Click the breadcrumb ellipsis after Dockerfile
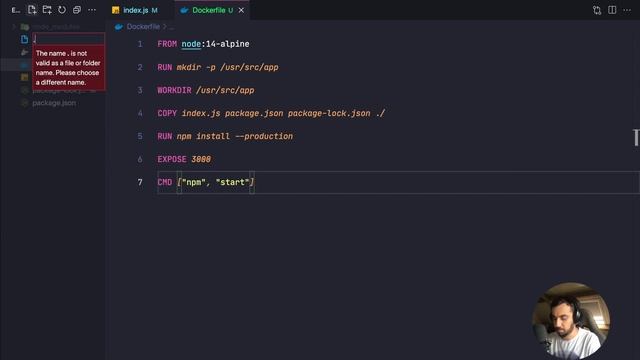 [171, 27]
